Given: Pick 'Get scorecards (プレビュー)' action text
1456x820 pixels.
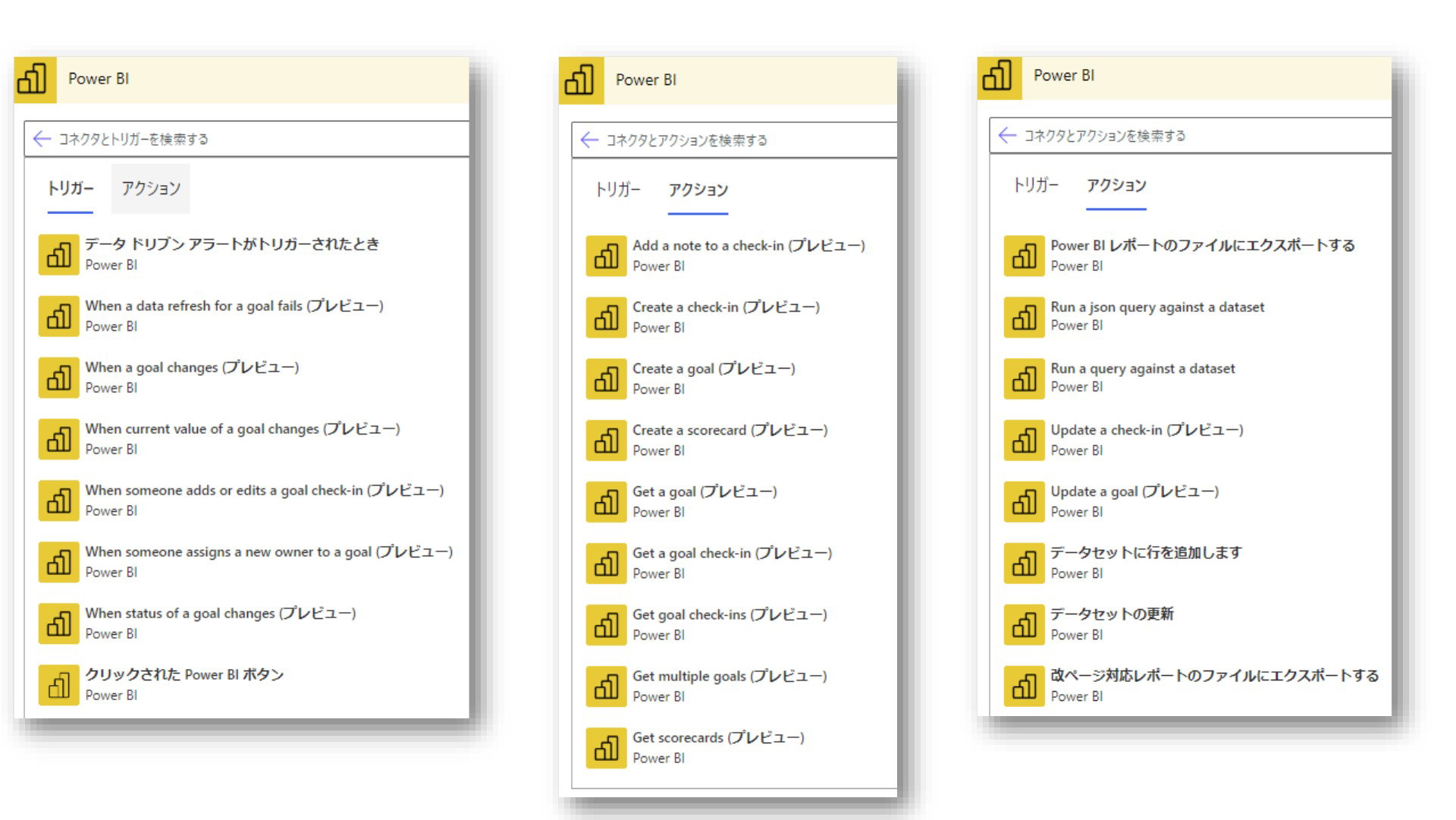Looking at the screenshot, I should coord(718,737).
